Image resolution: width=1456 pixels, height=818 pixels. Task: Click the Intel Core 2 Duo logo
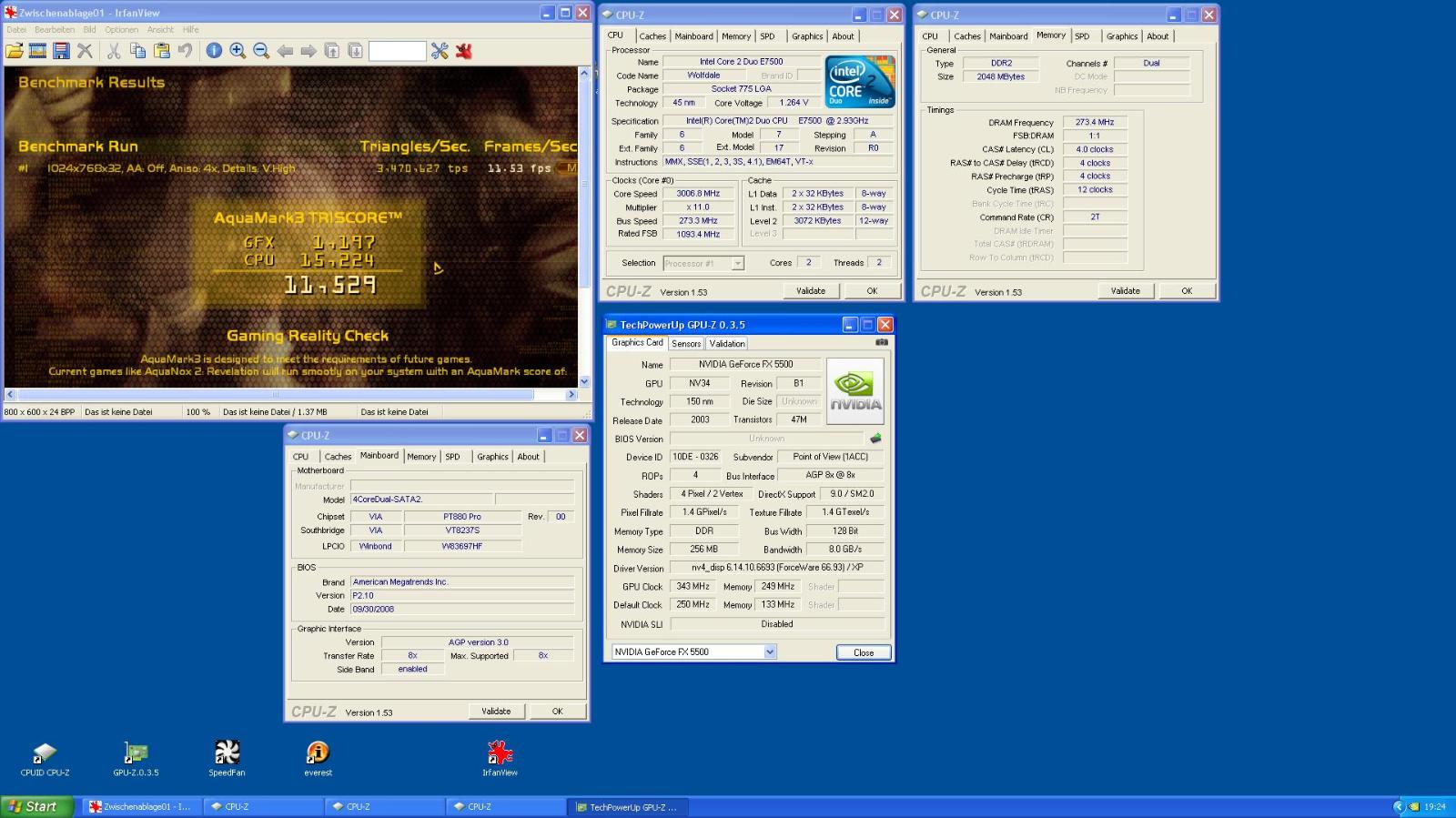pos(860,82)
